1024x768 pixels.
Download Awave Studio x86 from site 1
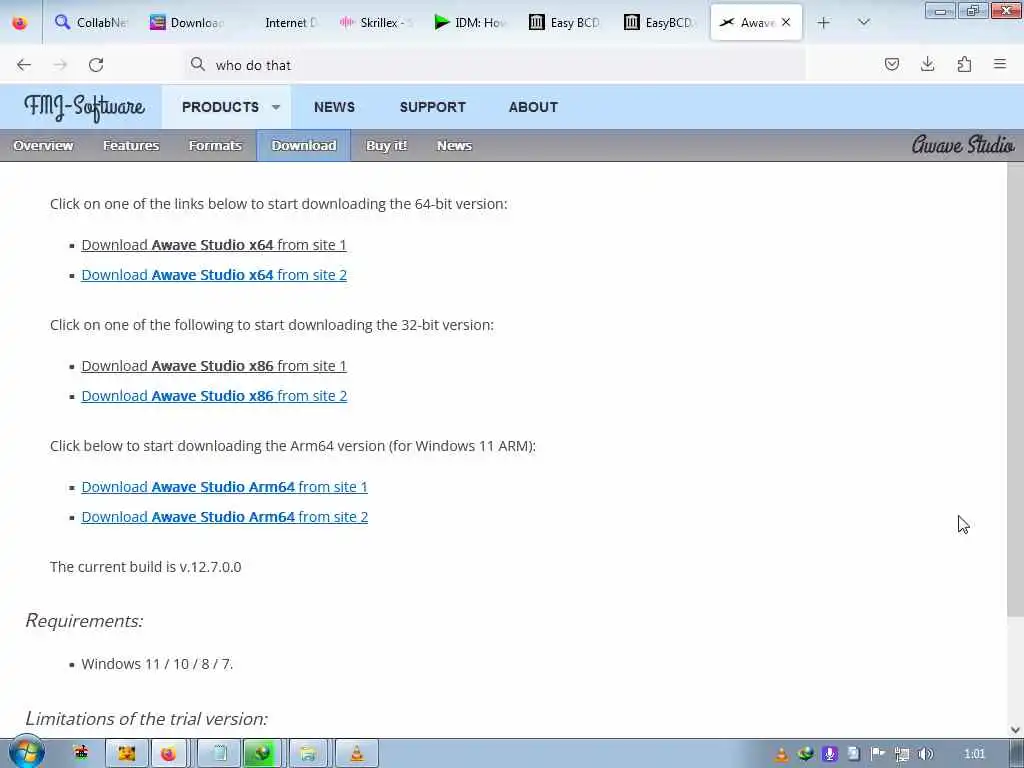[x=214, y=366]
